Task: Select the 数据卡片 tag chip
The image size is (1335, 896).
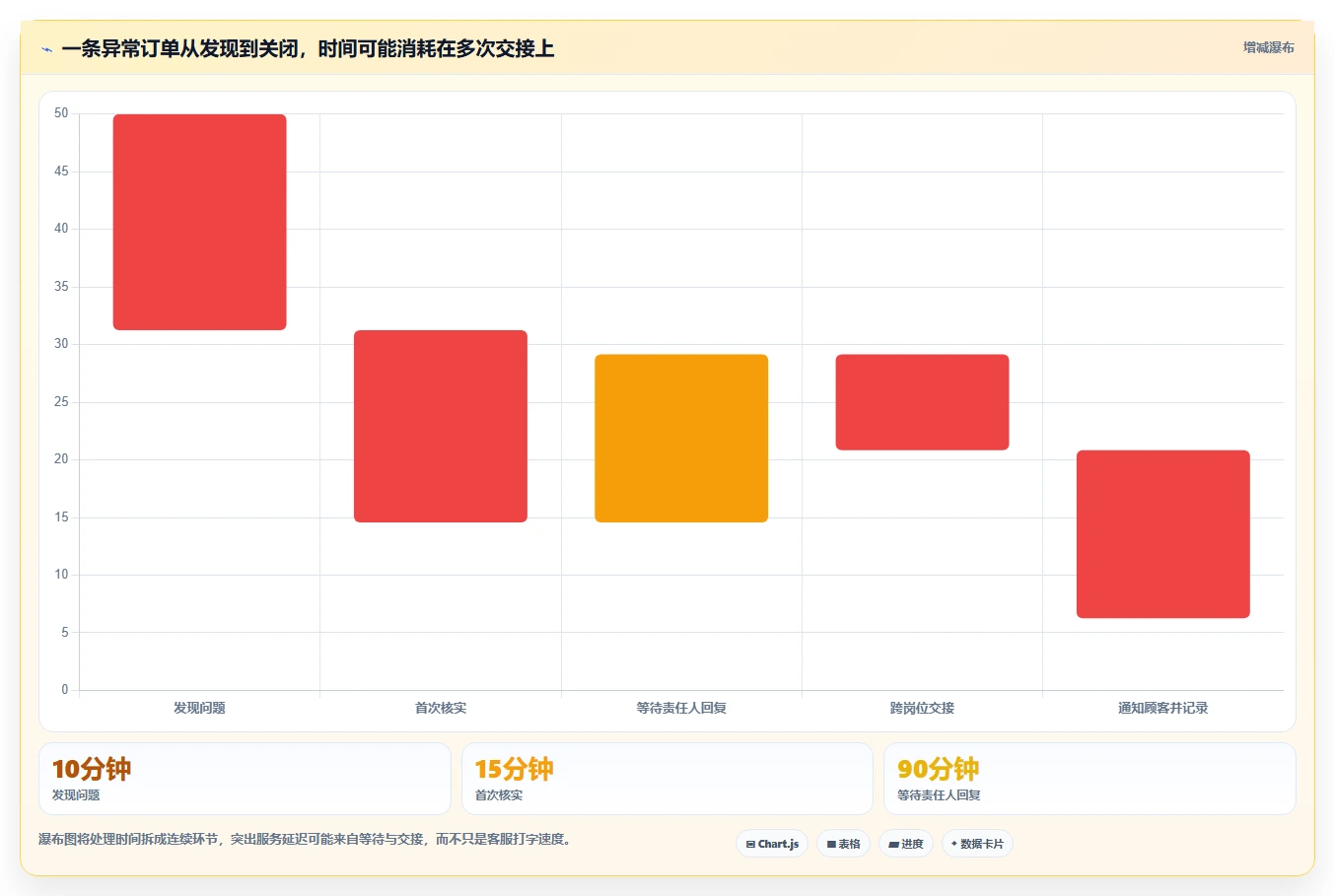Action: 977,844
